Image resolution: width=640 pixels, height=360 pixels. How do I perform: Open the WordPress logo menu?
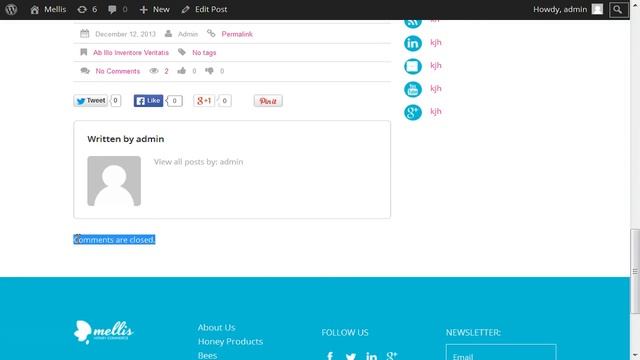coord(11,9)
